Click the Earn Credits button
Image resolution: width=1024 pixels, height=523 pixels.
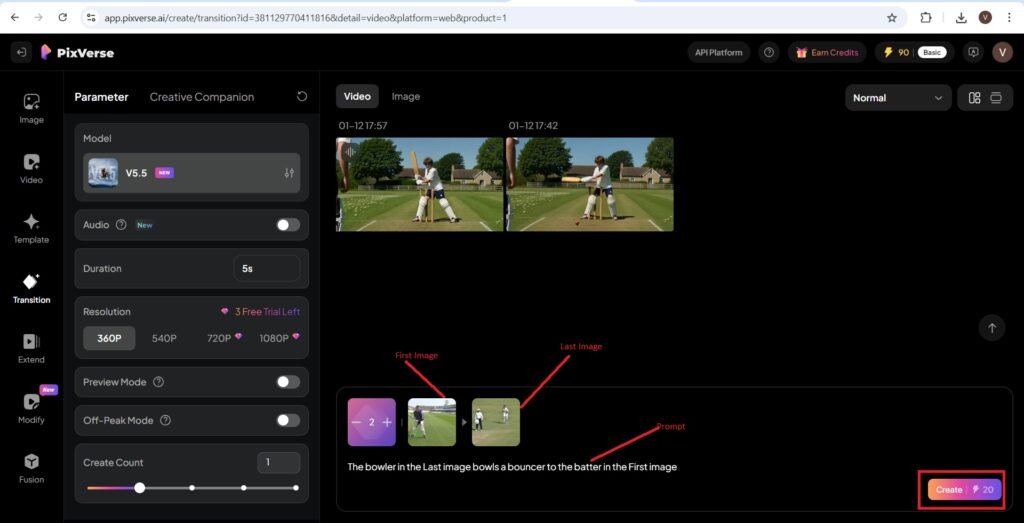pyautogui.click(x=826, y=52)
